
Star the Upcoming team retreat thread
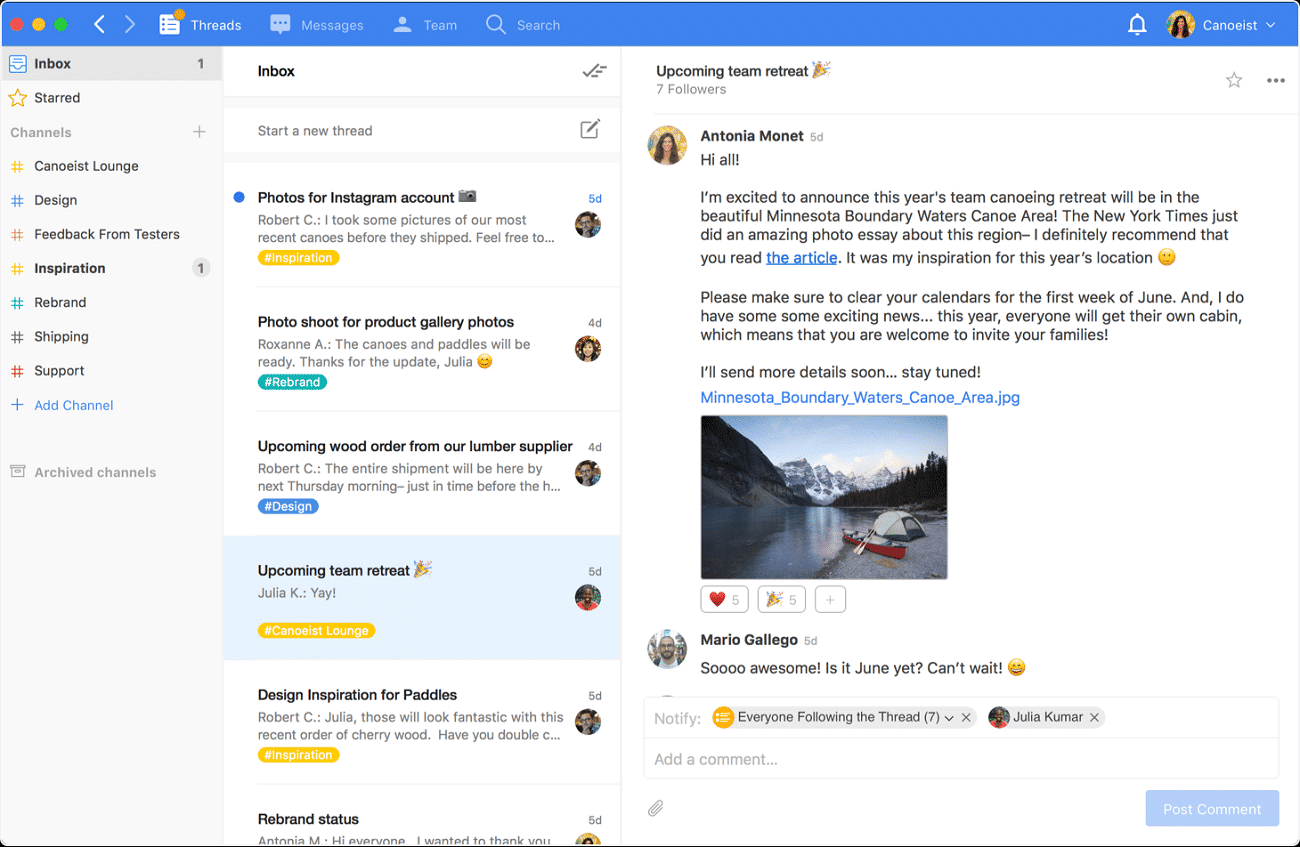click(1233, 79)
